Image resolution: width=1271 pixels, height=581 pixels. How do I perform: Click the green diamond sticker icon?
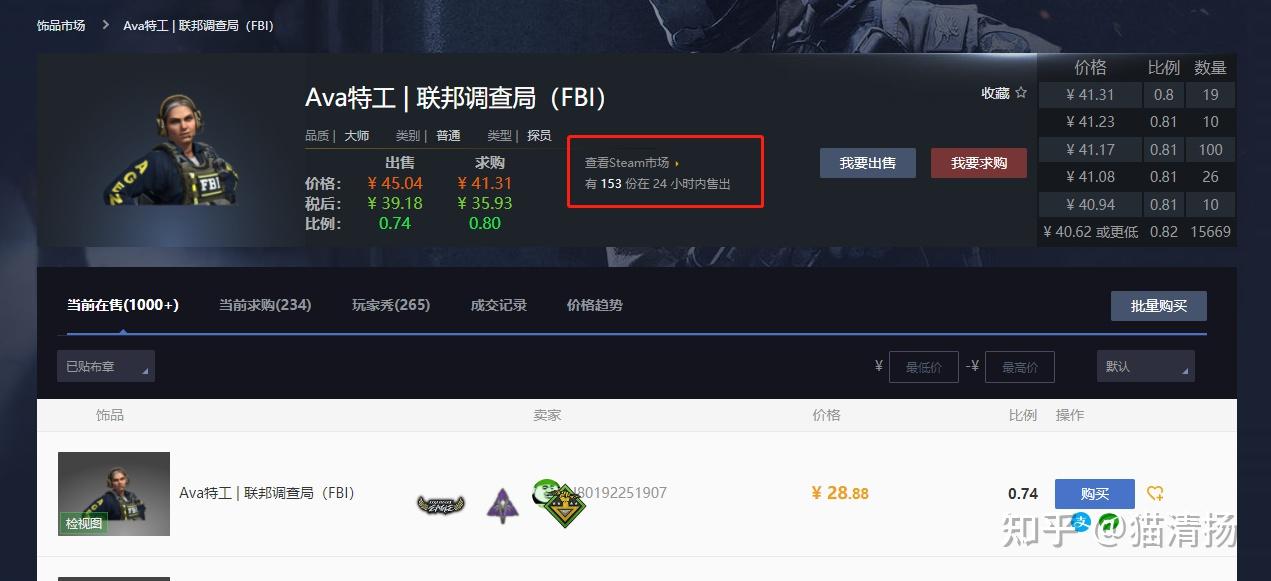click(565, 507)
